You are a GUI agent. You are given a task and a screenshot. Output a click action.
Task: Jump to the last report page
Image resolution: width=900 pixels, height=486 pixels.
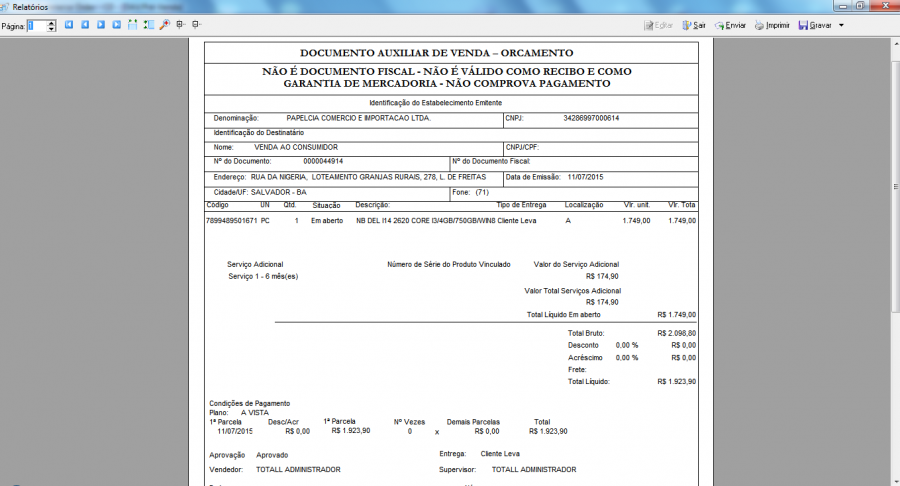tap(116, 25)
